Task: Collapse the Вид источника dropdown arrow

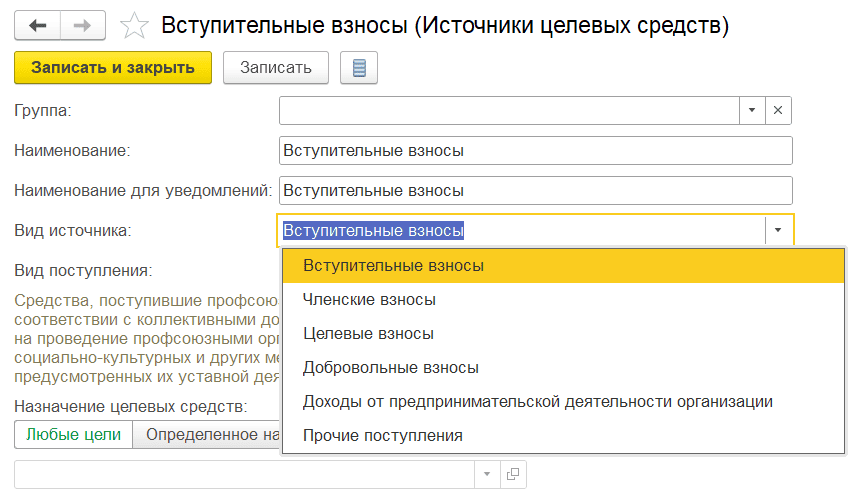Action: [778, 231]
